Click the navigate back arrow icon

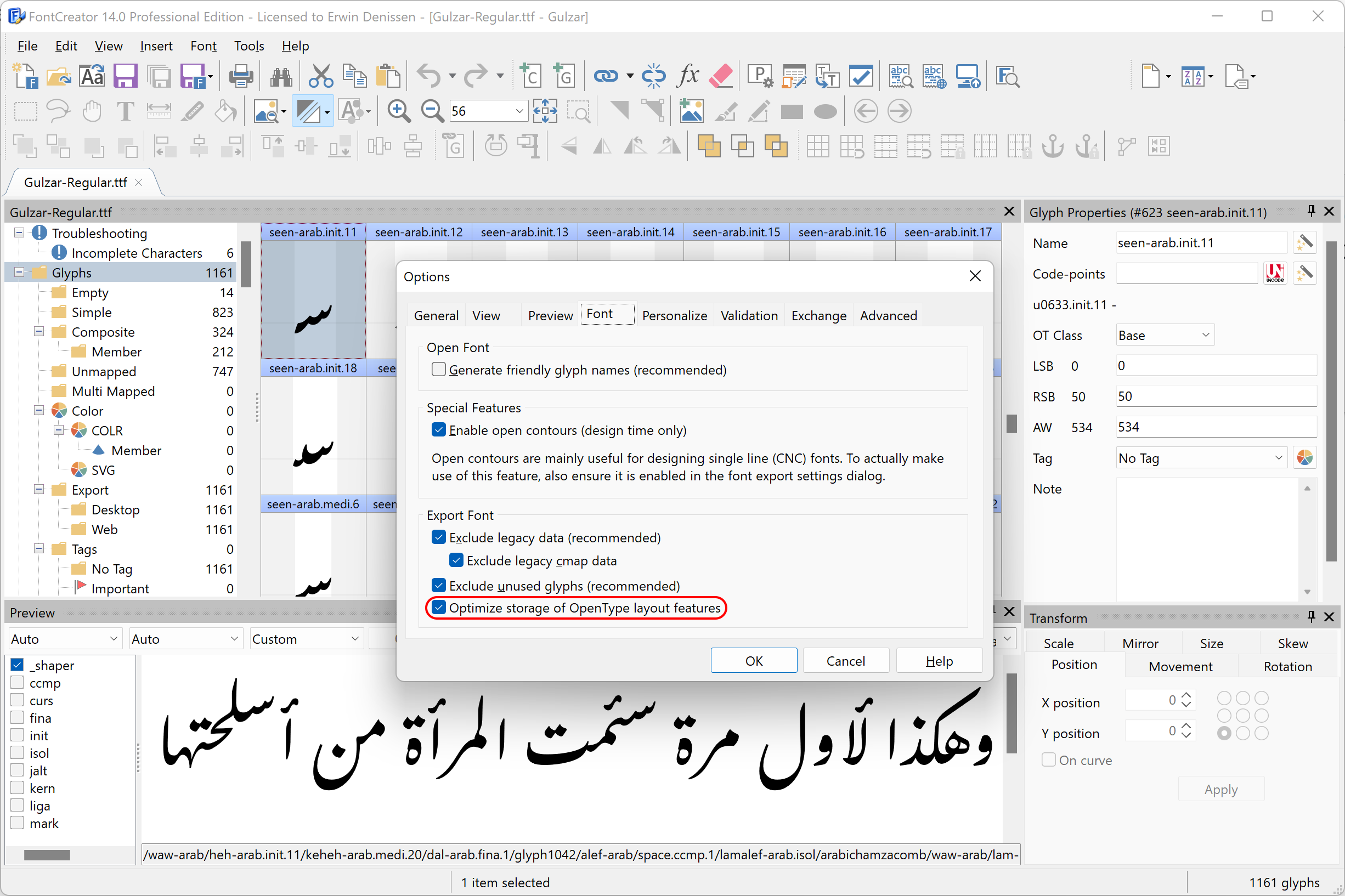point(866,111)
